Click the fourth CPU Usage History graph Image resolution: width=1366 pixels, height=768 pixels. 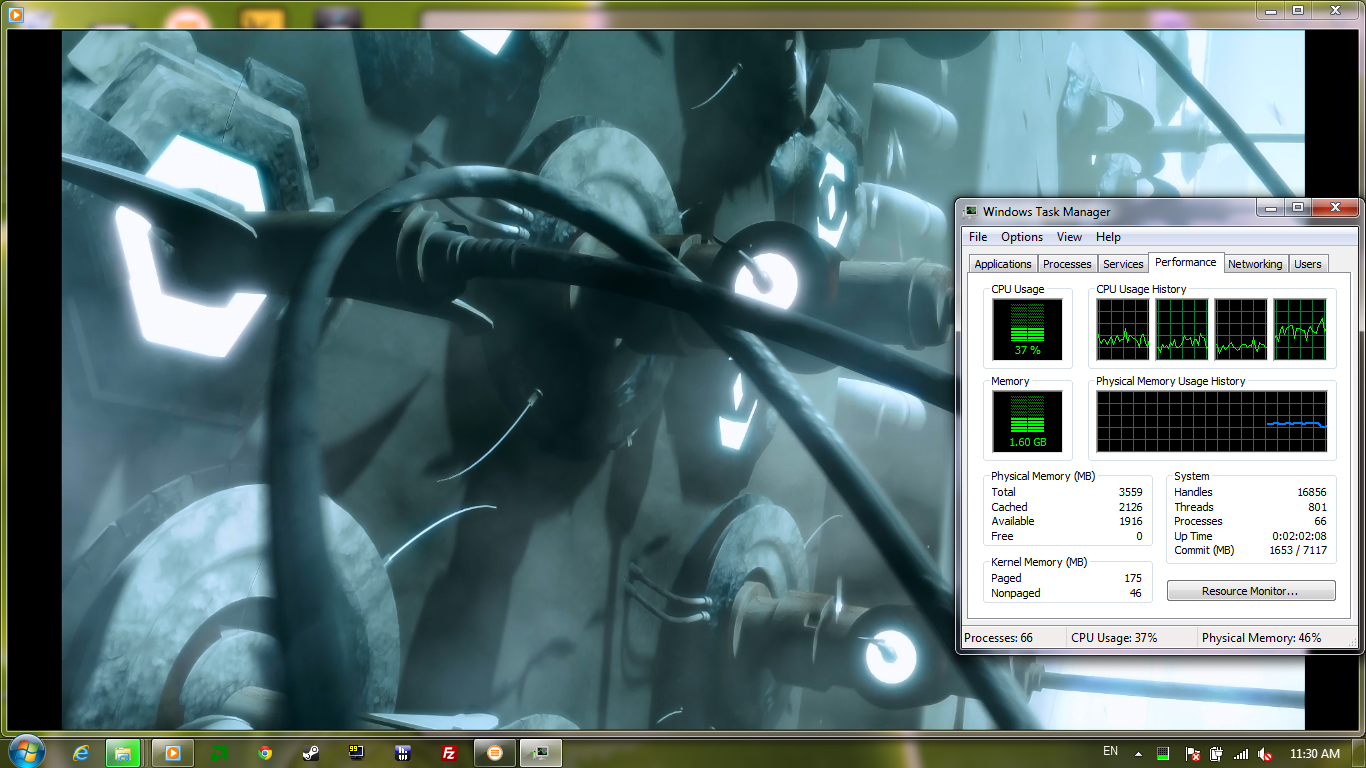tap(1300, 329)
